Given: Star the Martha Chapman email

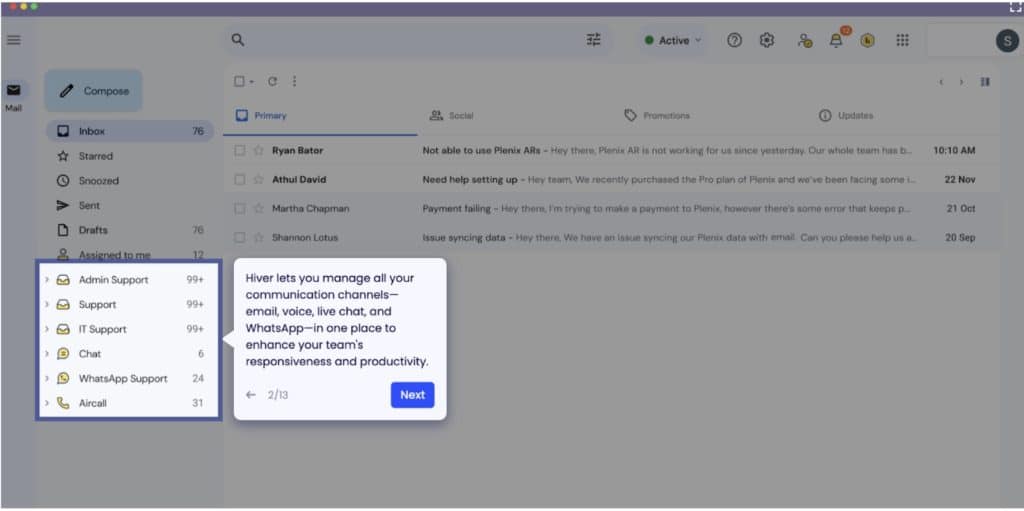Looking at the screenshot, I should tap(259, 208).
